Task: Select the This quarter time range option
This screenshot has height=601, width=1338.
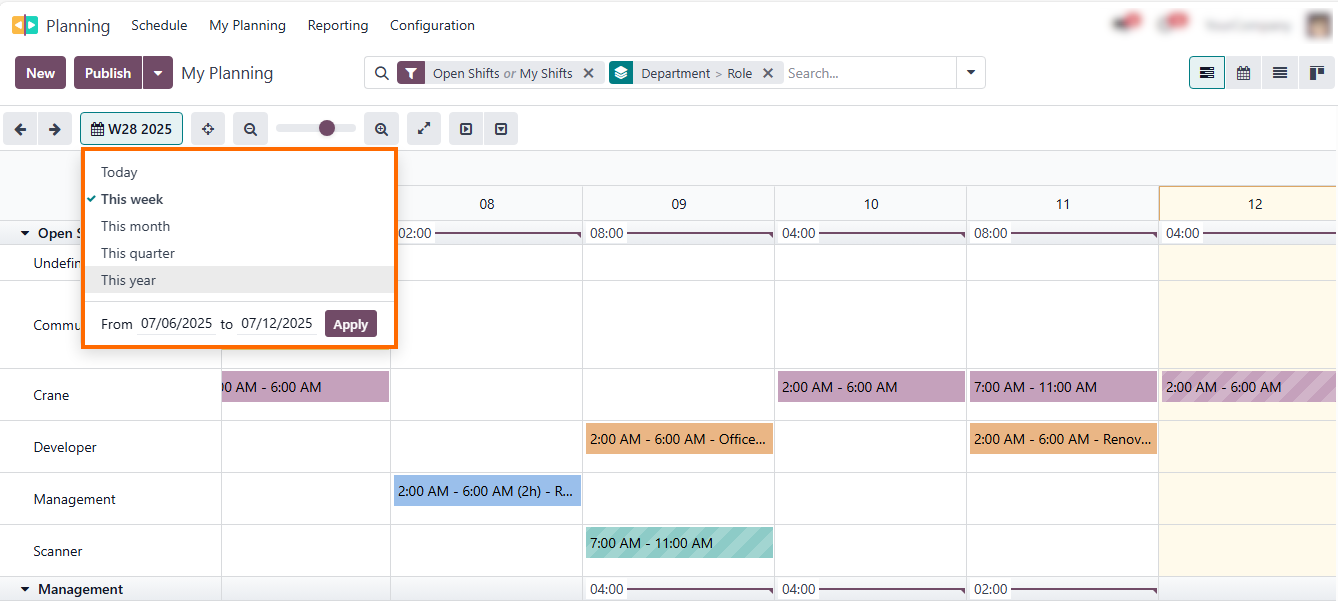Action: 139,252
